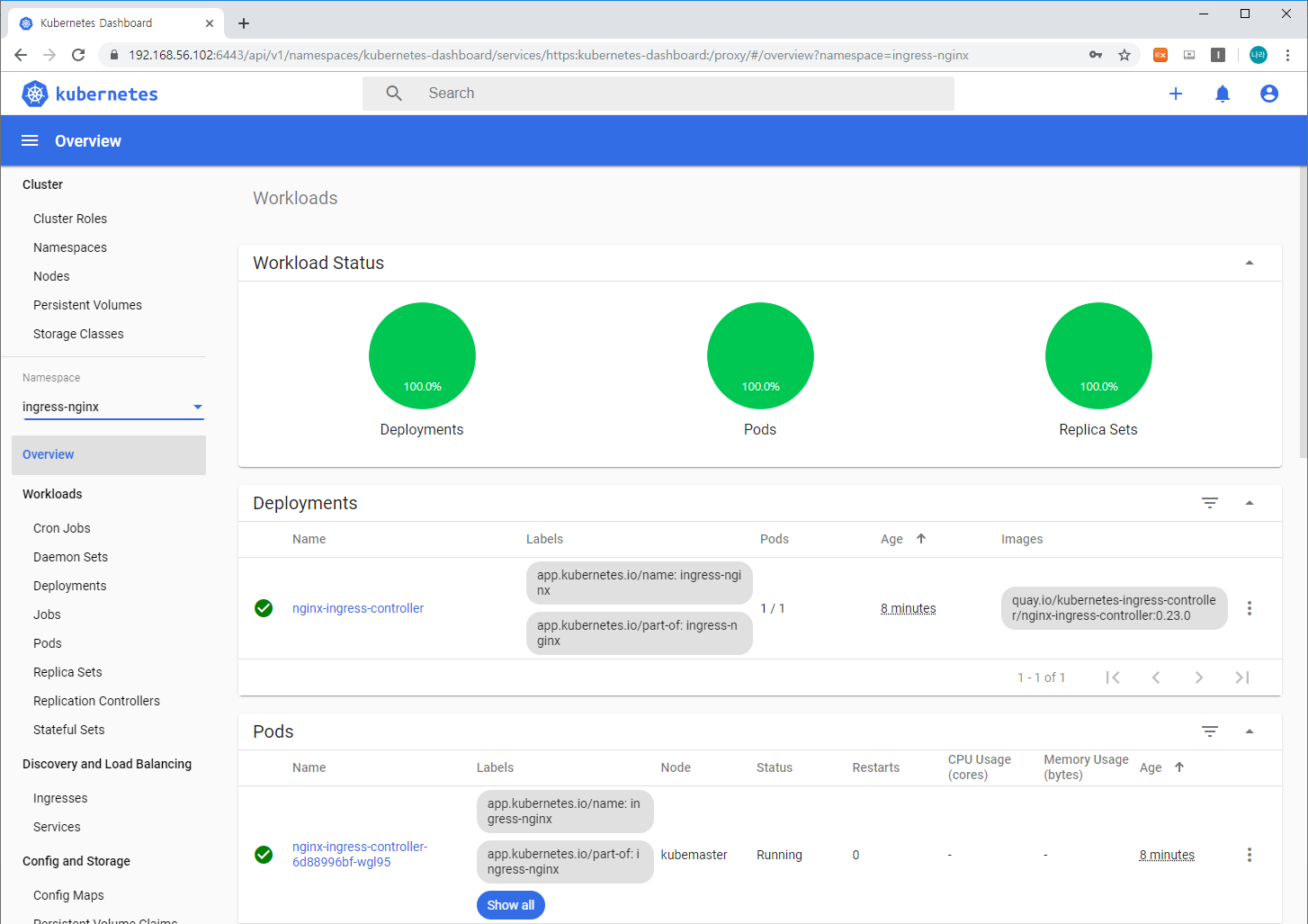
Task: Click the kubemaster node cell
Action: coord(694,855)
